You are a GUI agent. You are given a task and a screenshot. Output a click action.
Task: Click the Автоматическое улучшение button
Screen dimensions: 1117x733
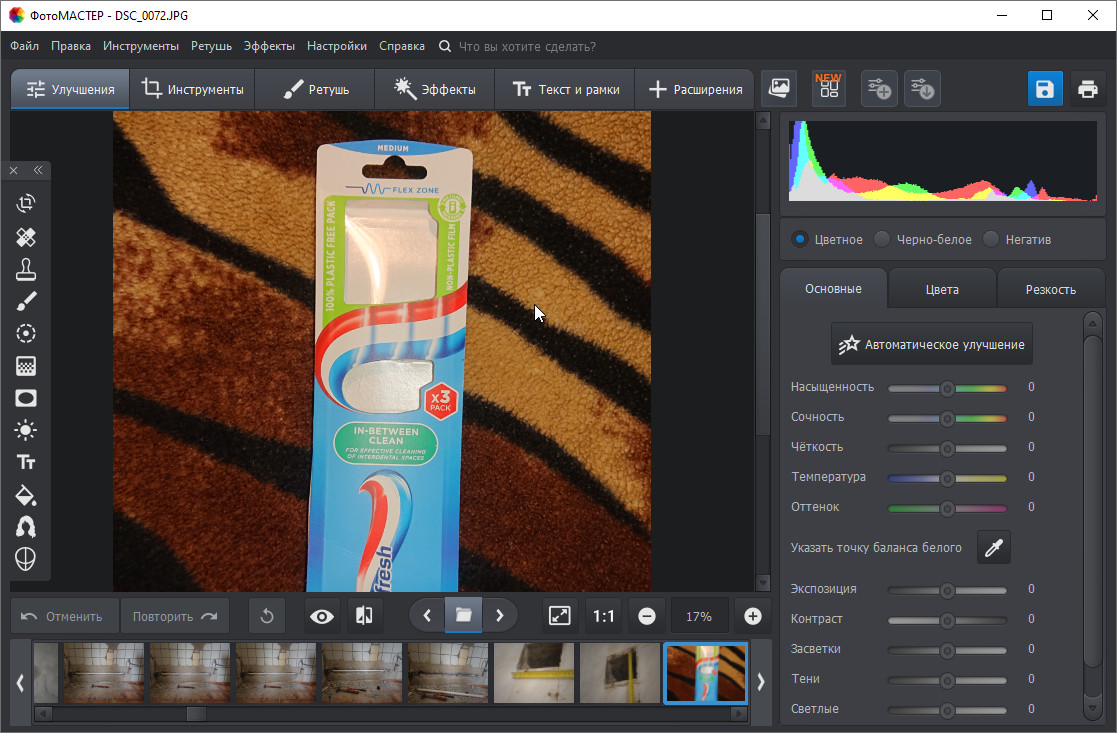pyautogui.click(x=931, y=344)
